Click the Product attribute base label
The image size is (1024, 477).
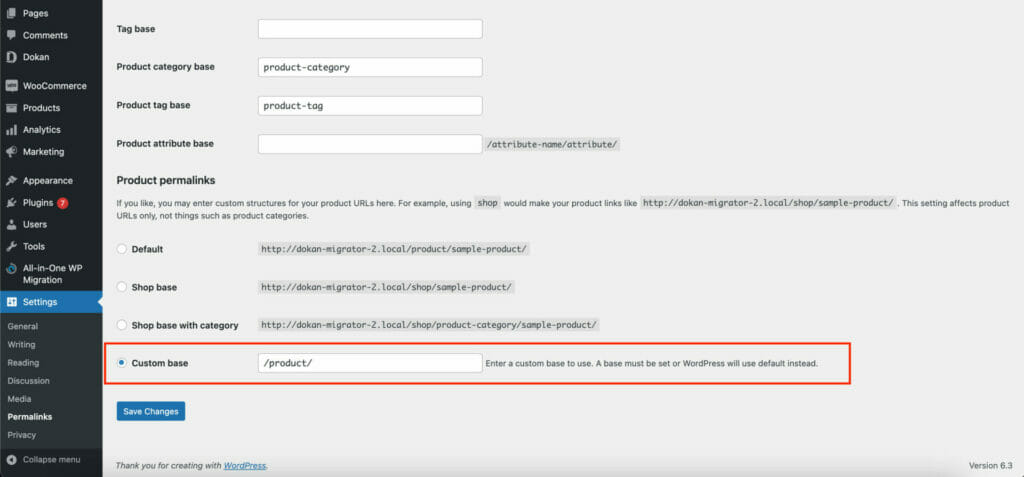[165, 143]
